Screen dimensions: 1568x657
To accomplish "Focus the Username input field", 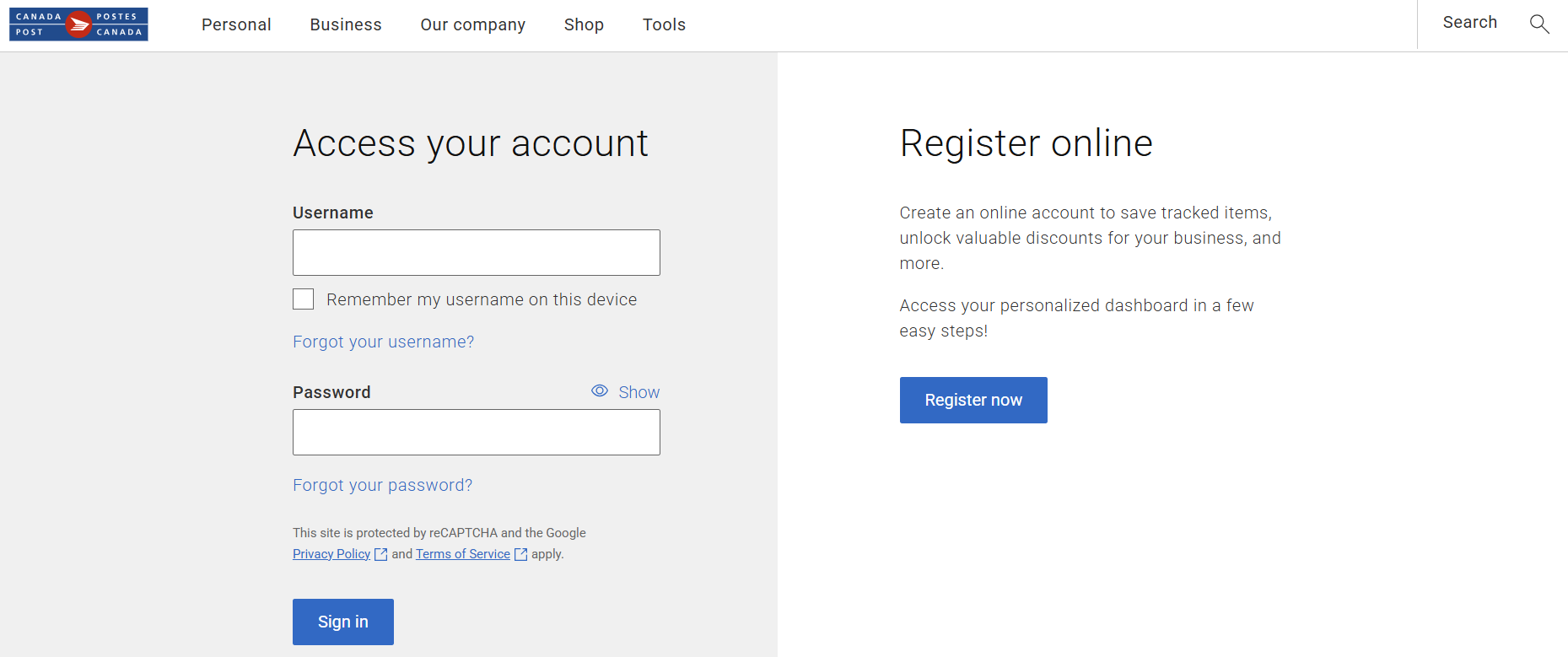I will [x=476, y=253].
